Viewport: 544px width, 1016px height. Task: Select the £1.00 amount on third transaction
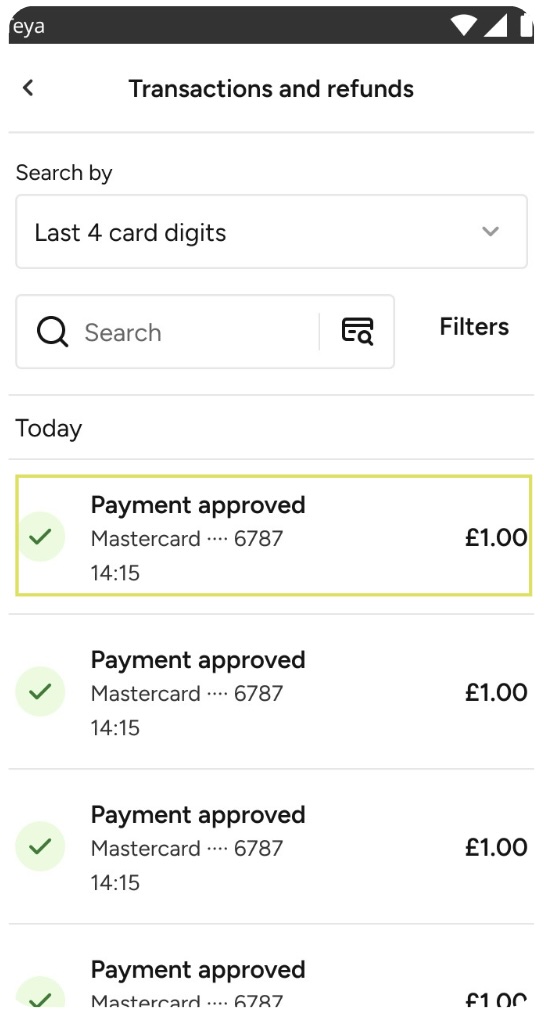click(x=496, y=847)
